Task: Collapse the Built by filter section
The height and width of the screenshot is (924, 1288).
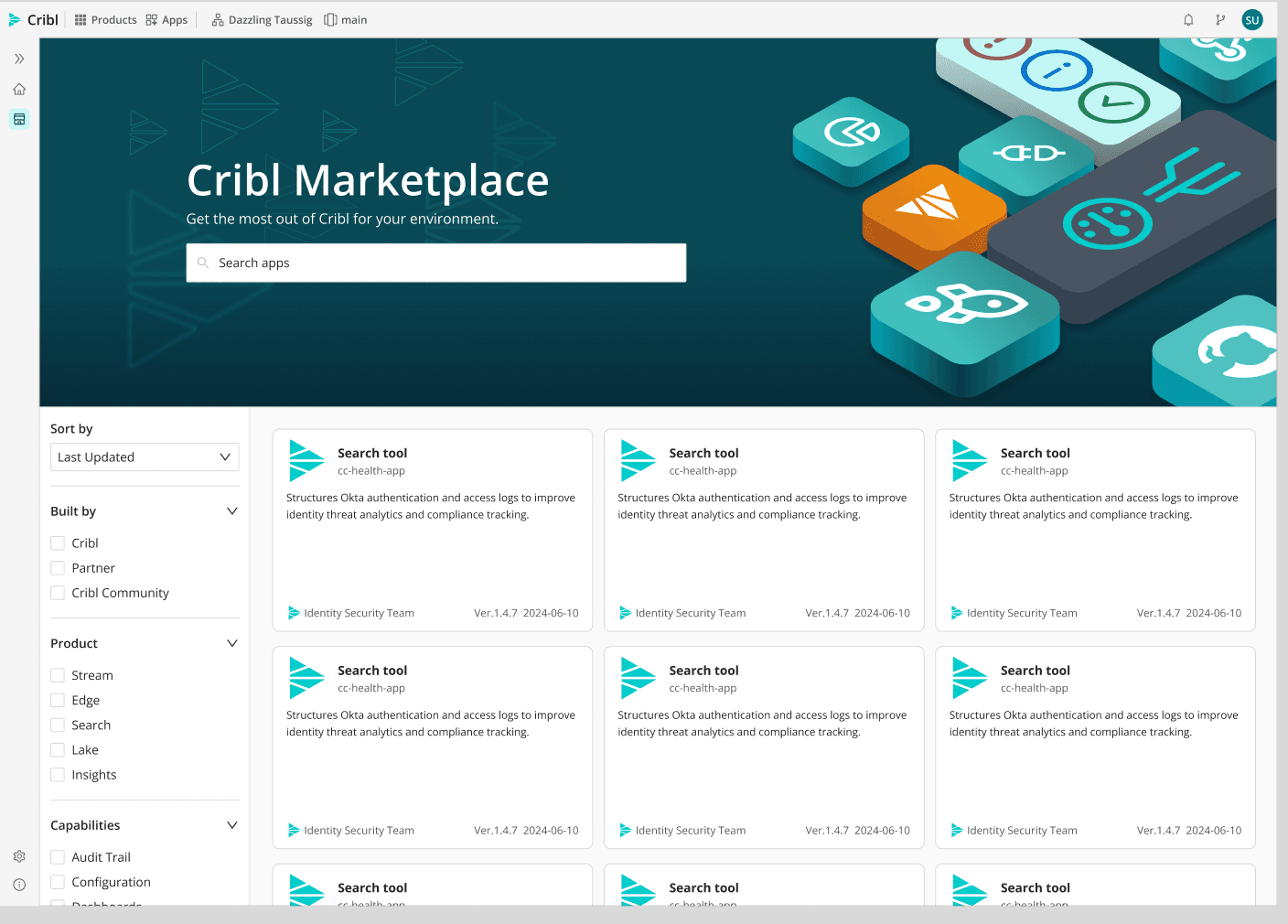Action: click(x=231, y=511)
